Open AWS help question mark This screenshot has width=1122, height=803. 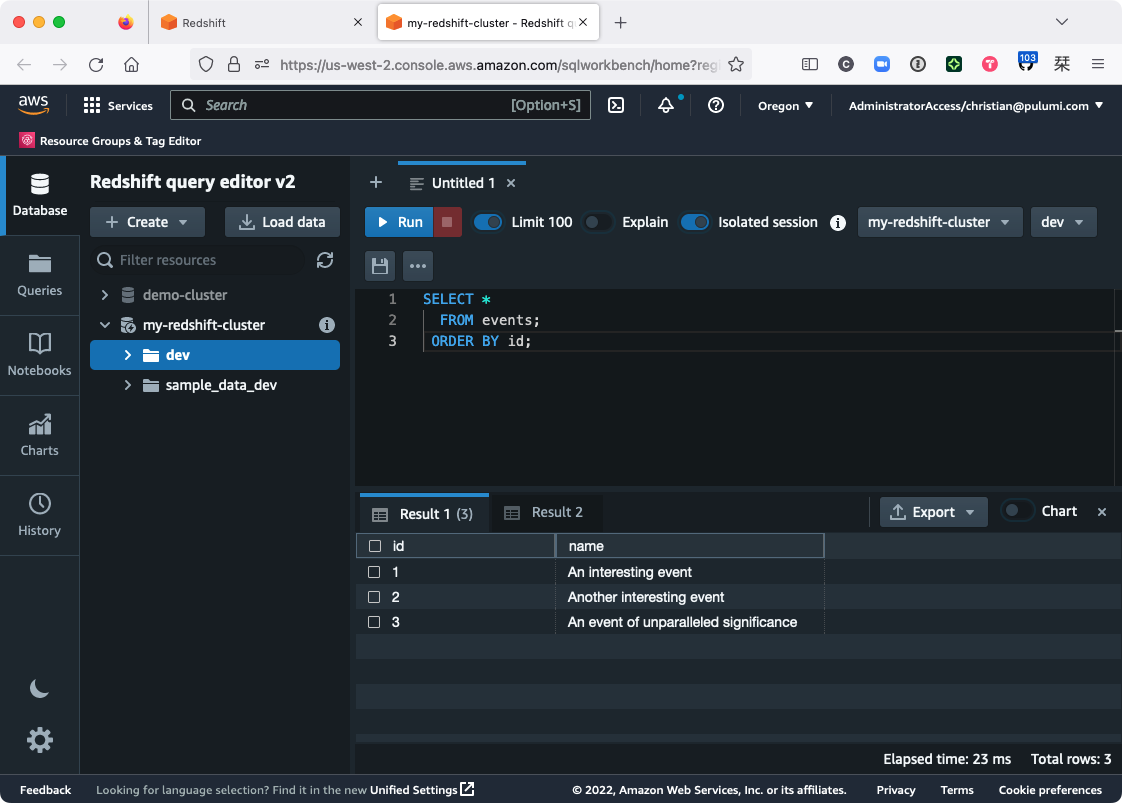click(716, 105)
